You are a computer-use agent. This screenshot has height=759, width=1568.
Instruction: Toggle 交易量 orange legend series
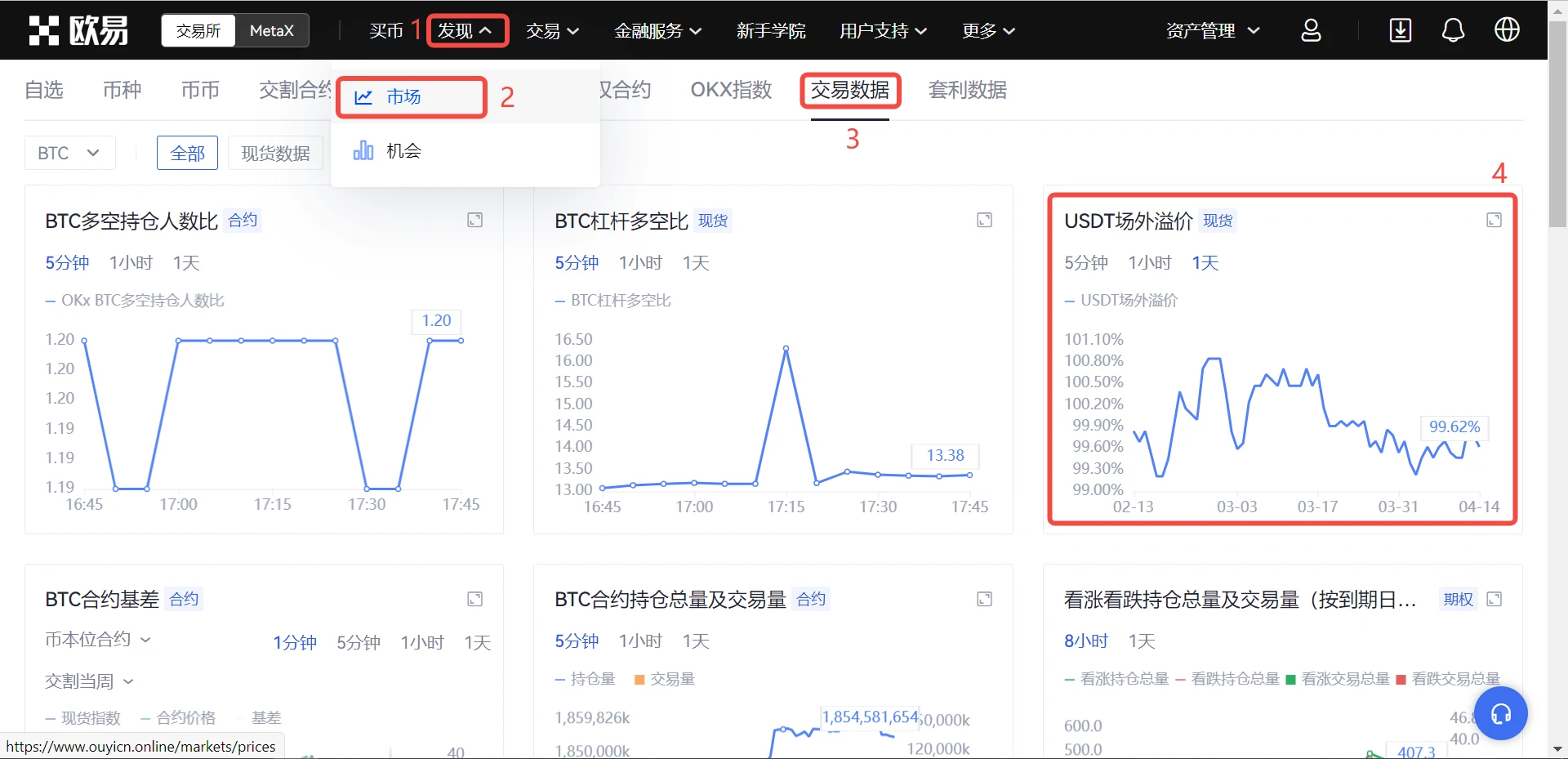point(665,679)
